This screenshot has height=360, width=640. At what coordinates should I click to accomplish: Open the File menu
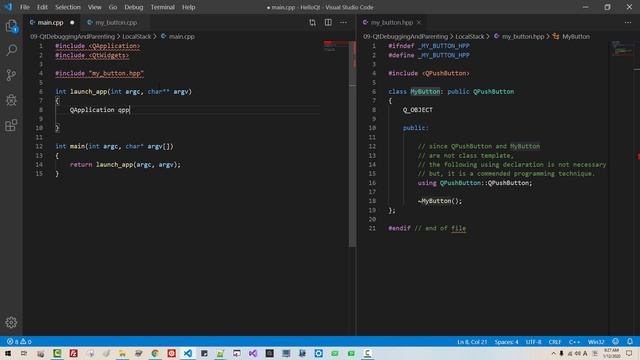pyautogui.click(x=25, y=7)
